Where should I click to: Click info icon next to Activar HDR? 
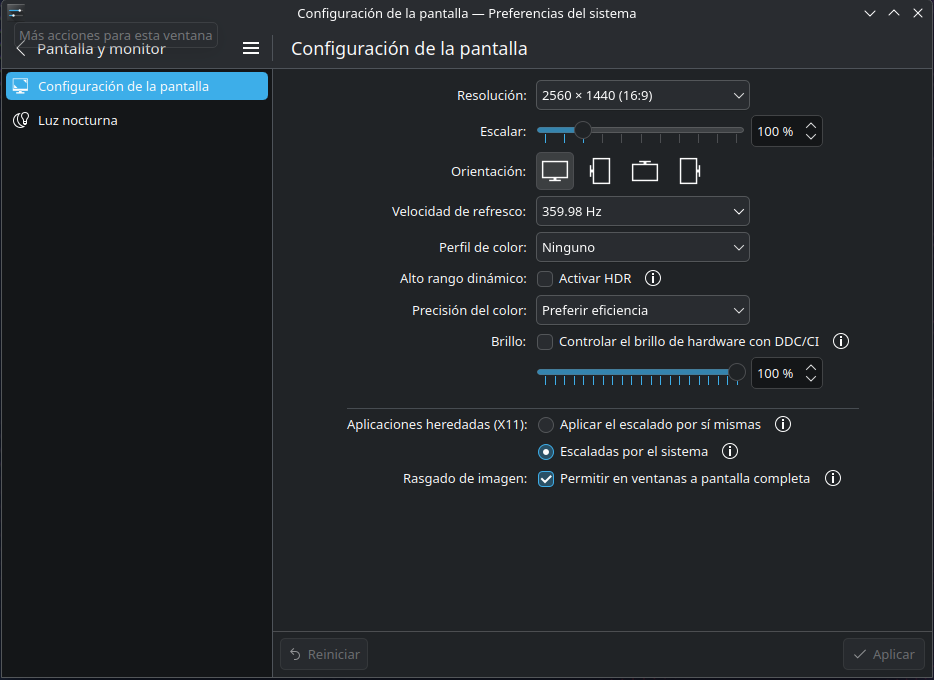[x=653, y=278]
